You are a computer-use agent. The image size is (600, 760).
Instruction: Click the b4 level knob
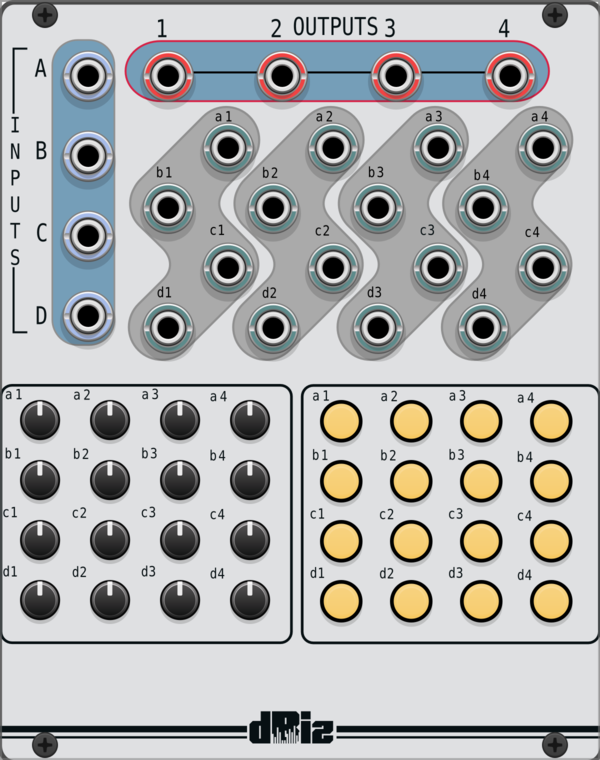pos(250,480)
